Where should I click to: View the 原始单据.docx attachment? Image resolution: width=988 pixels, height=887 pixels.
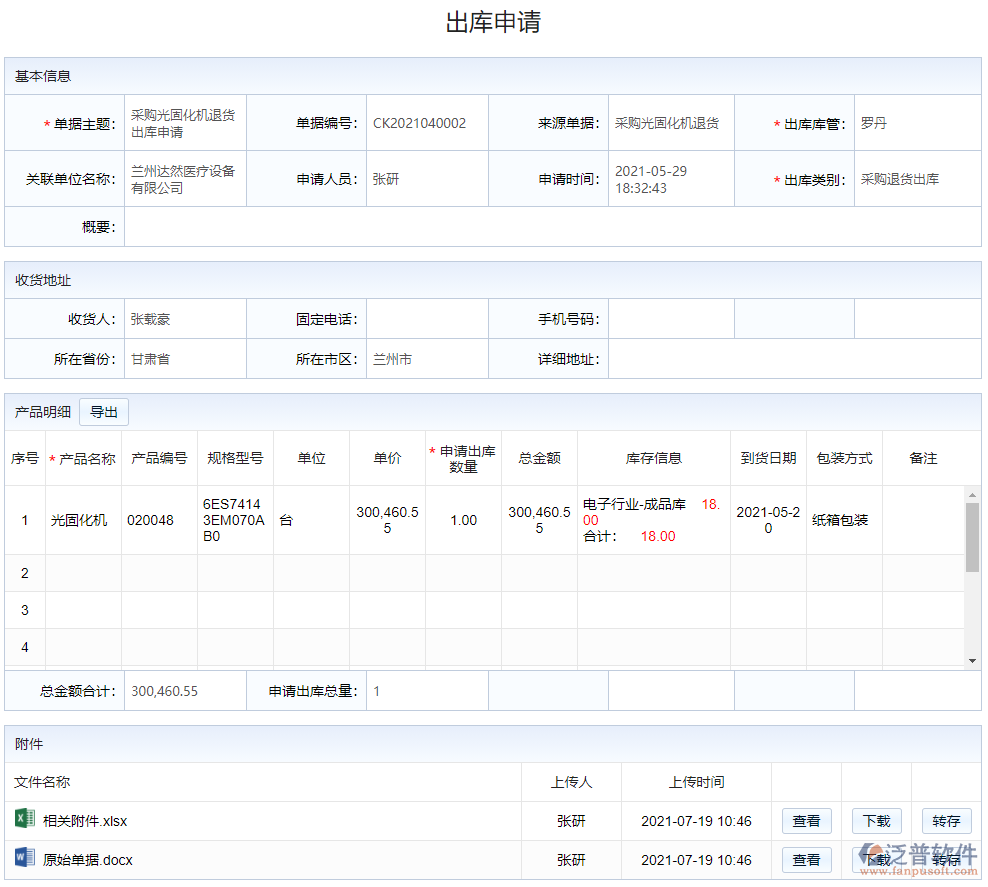click(806, 860)
